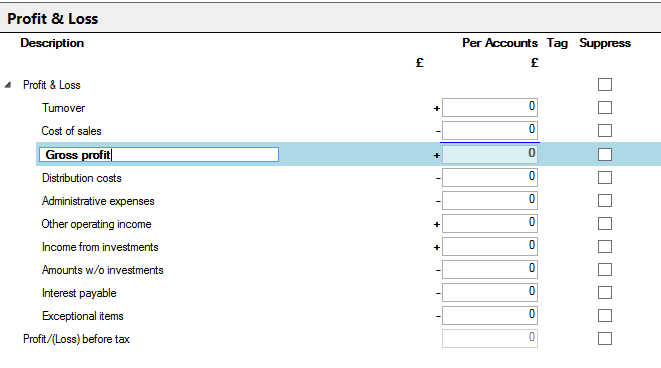The width and height of the screenshot is (661, 368).
Task: Click the Tag column header
Action: coord(557,43)
